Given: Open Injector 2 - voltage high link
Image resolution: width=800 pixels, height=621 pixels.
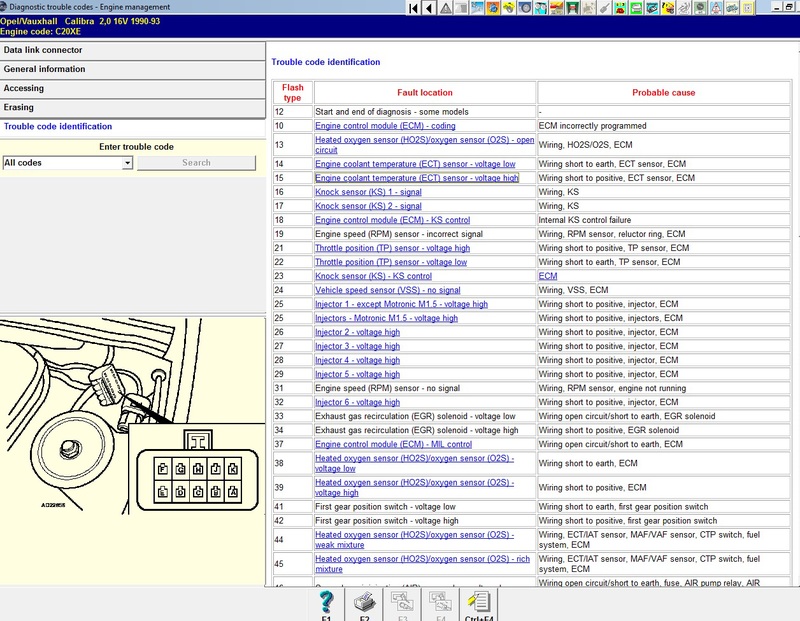Looking at the screenshot, I should pos(357,332).
